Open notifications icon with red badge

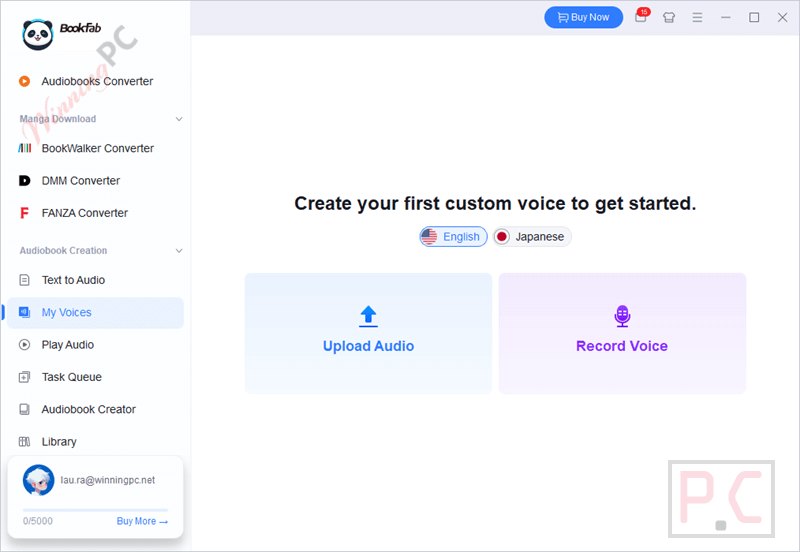[x=641, y=16]
